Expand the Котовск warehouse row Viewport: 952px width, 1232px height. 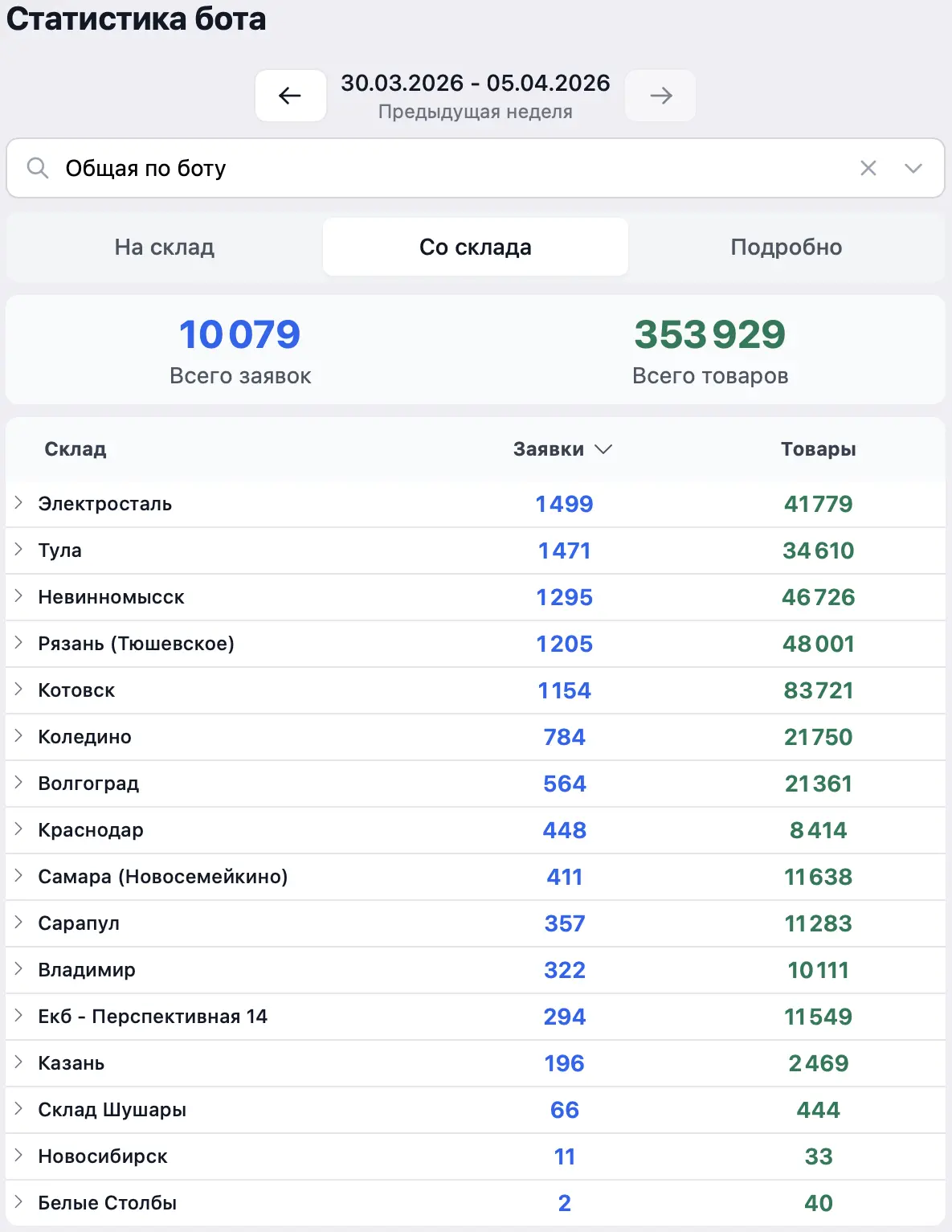pos(18,690)
